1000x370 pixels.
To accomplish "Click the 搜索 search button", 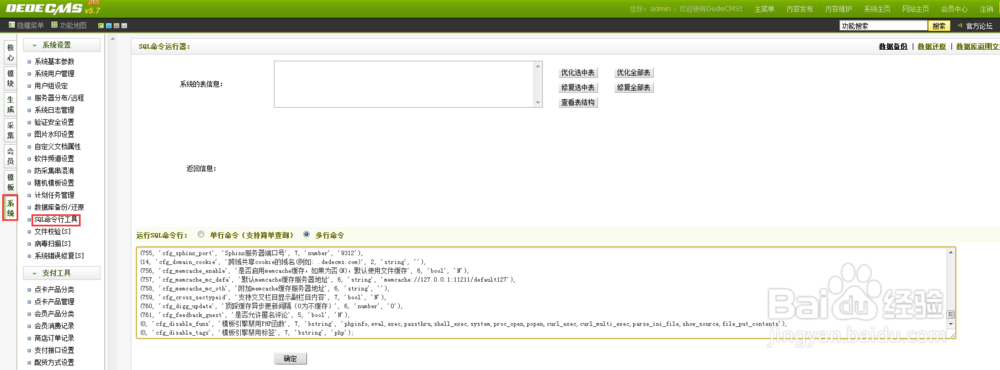I will [938, 26].
